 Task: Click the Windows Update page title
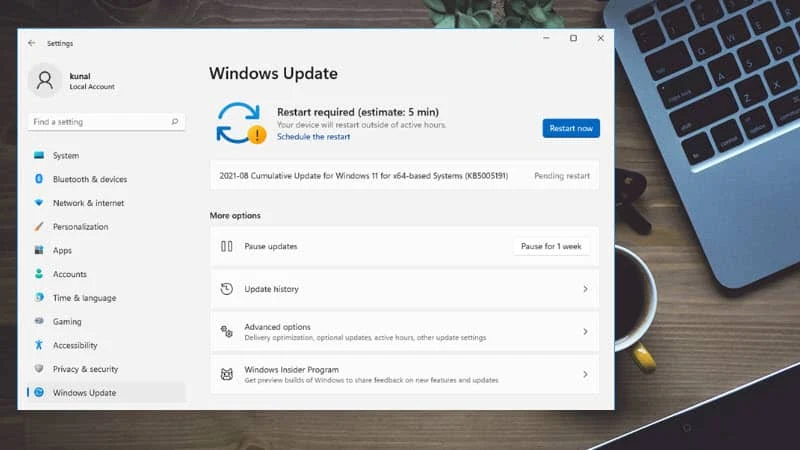point(273,73)
